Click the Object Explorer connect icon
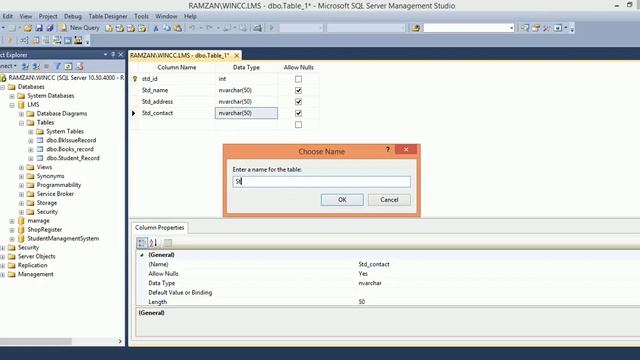The height and width of the screenshot is (360, 640). [x=25, y=66]
